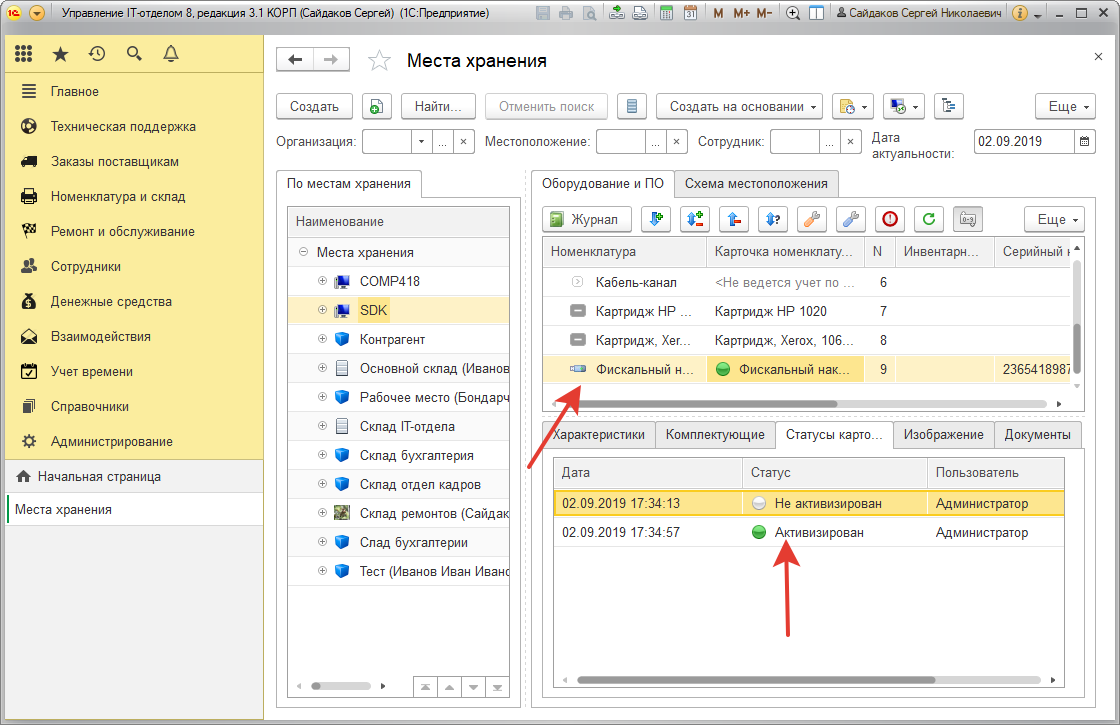Open the Favorites star in the tools panel
Image resolution: width=1120 pixels, height=725 pixels.
pyautogui.click(x=61, y=54)
